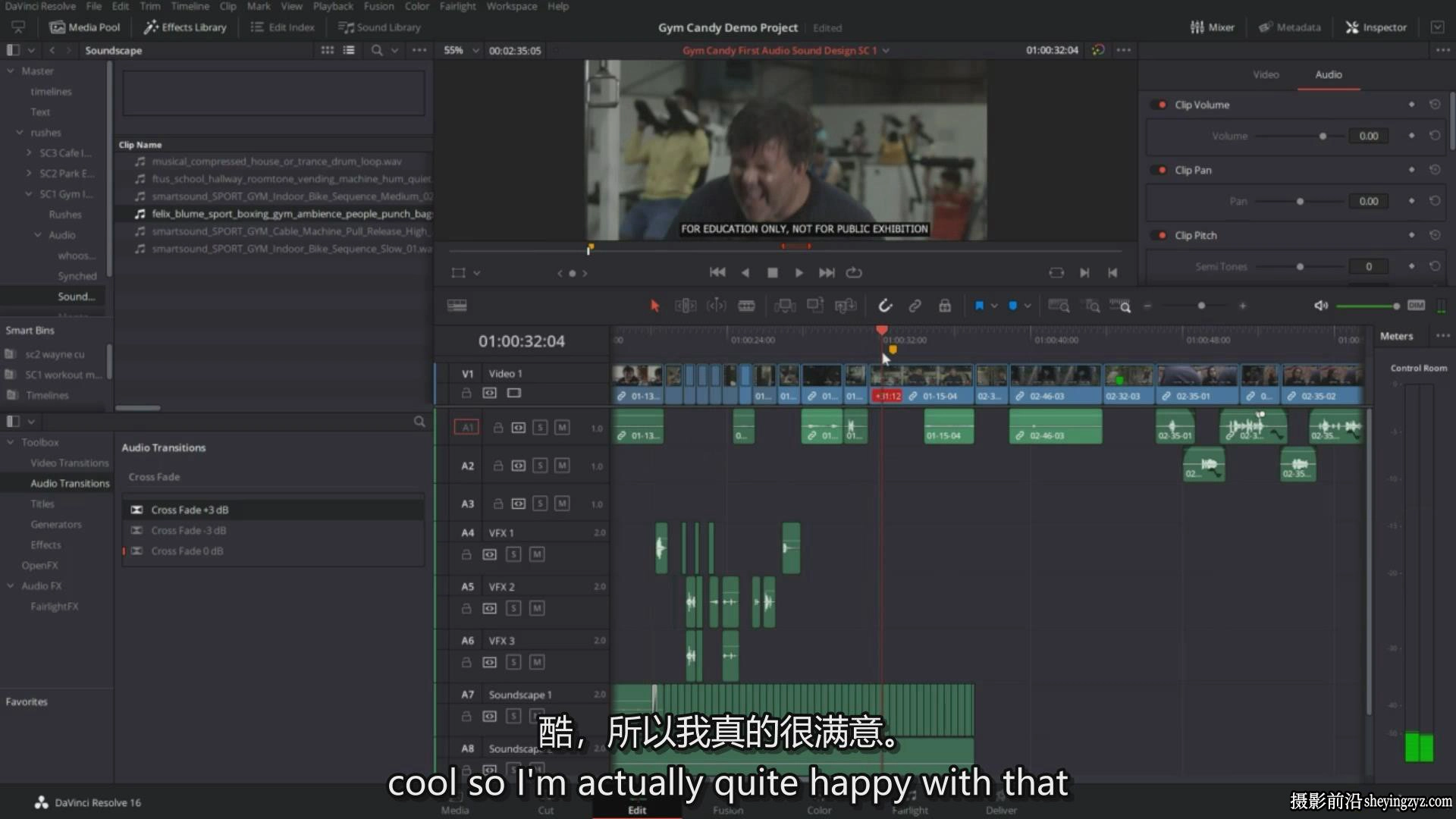The width and height of the screenshot is (1456, 819).
Task: Activate Trim Edit Mode tool
Action: pyautogui.click(x=686, y=306)
